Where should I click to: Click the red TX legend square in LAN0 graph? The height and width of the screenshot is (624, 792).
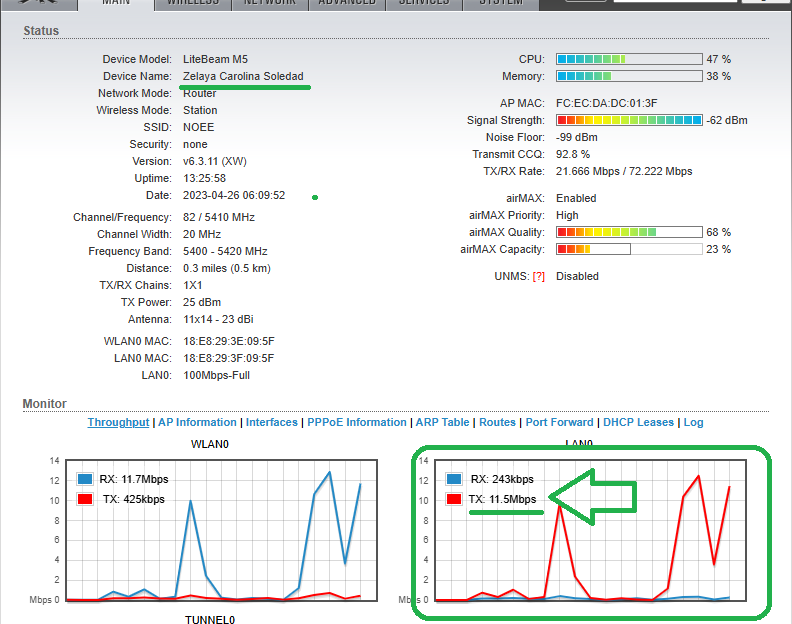[x=455, y=498]
